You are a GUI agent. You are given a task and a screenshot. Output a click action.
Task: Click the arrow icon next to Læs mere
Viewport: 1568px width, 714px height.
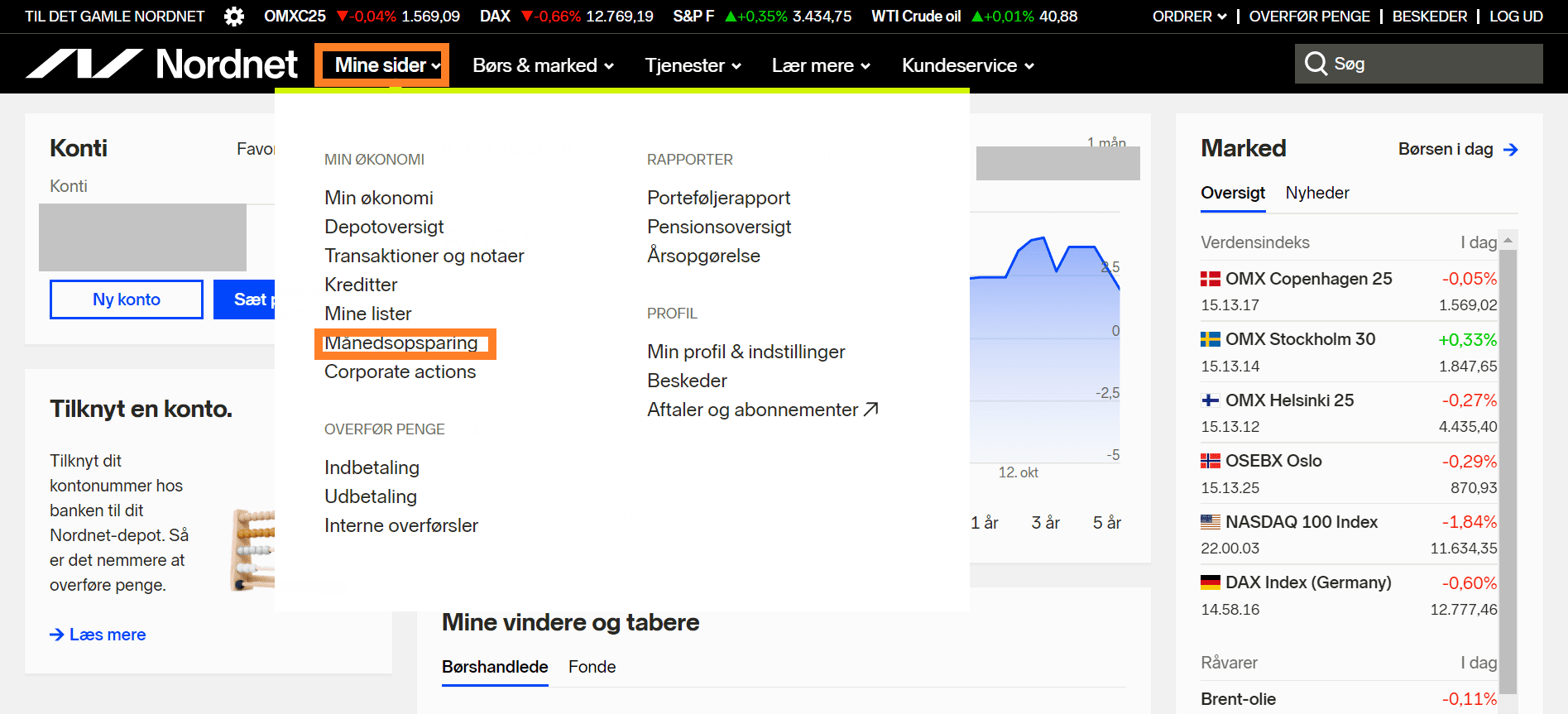(x=57, y=635)
